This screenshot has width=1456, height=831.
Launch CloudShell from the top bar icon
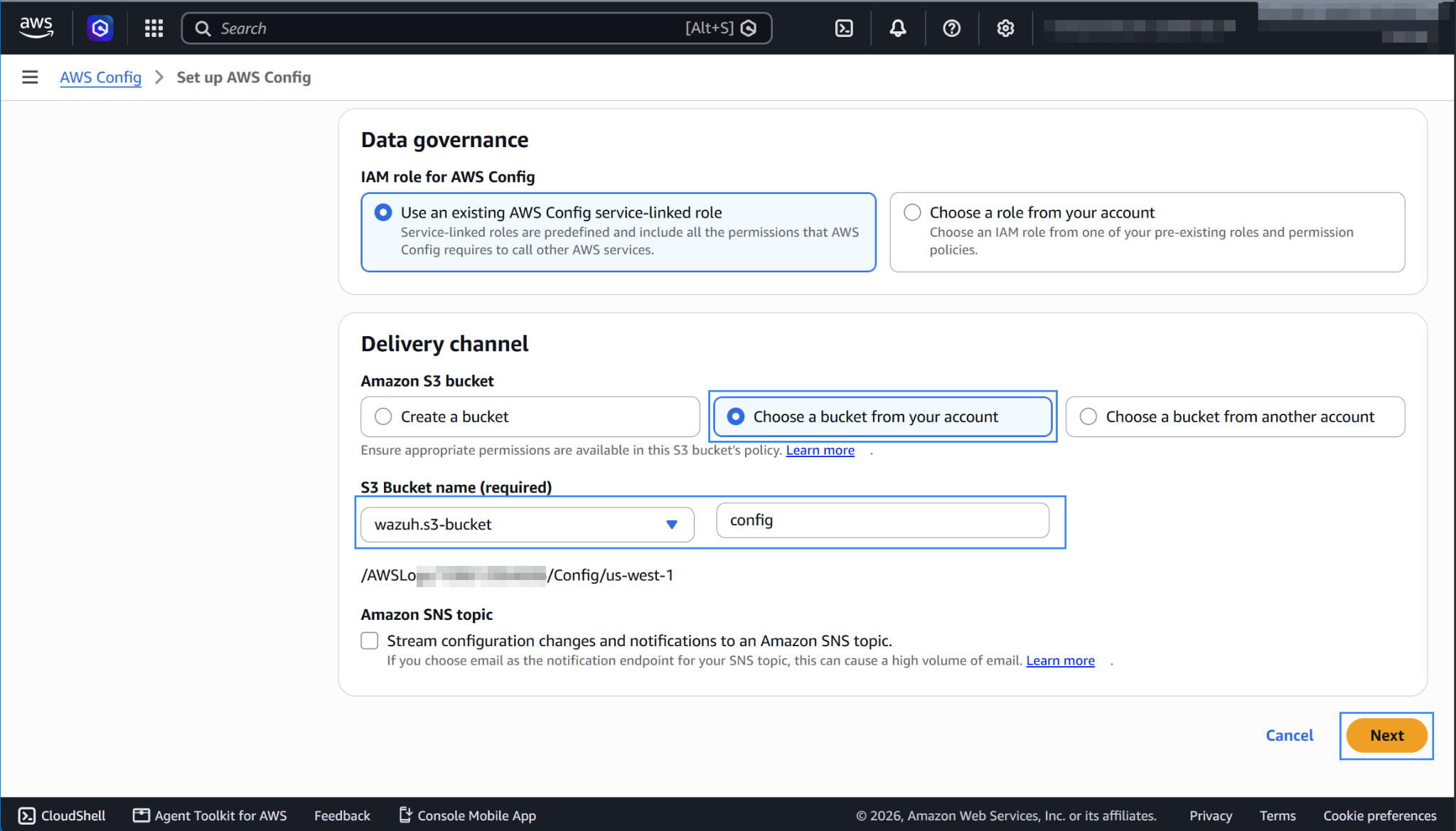click(x=844, y=28)
